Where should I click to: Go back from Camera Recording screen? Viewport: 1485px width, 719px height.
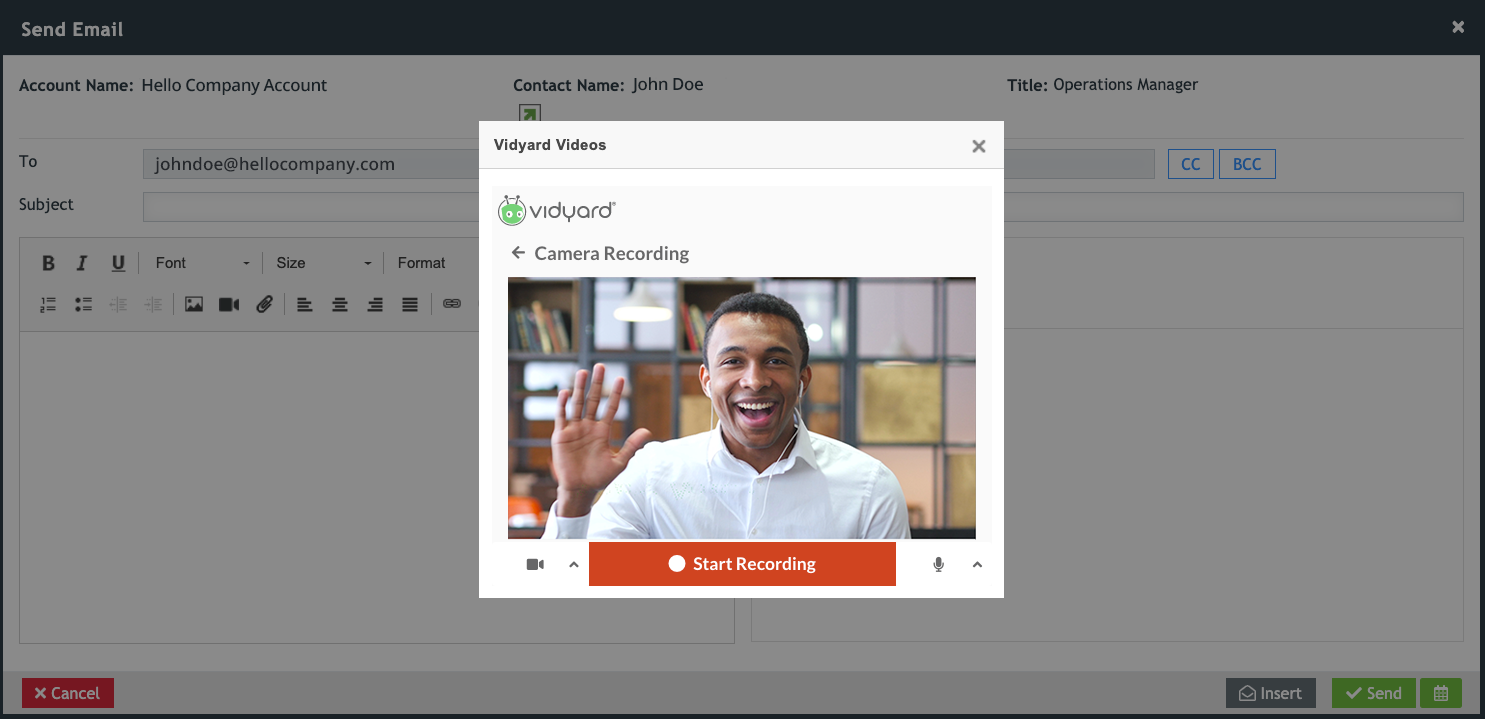(519, 253)
